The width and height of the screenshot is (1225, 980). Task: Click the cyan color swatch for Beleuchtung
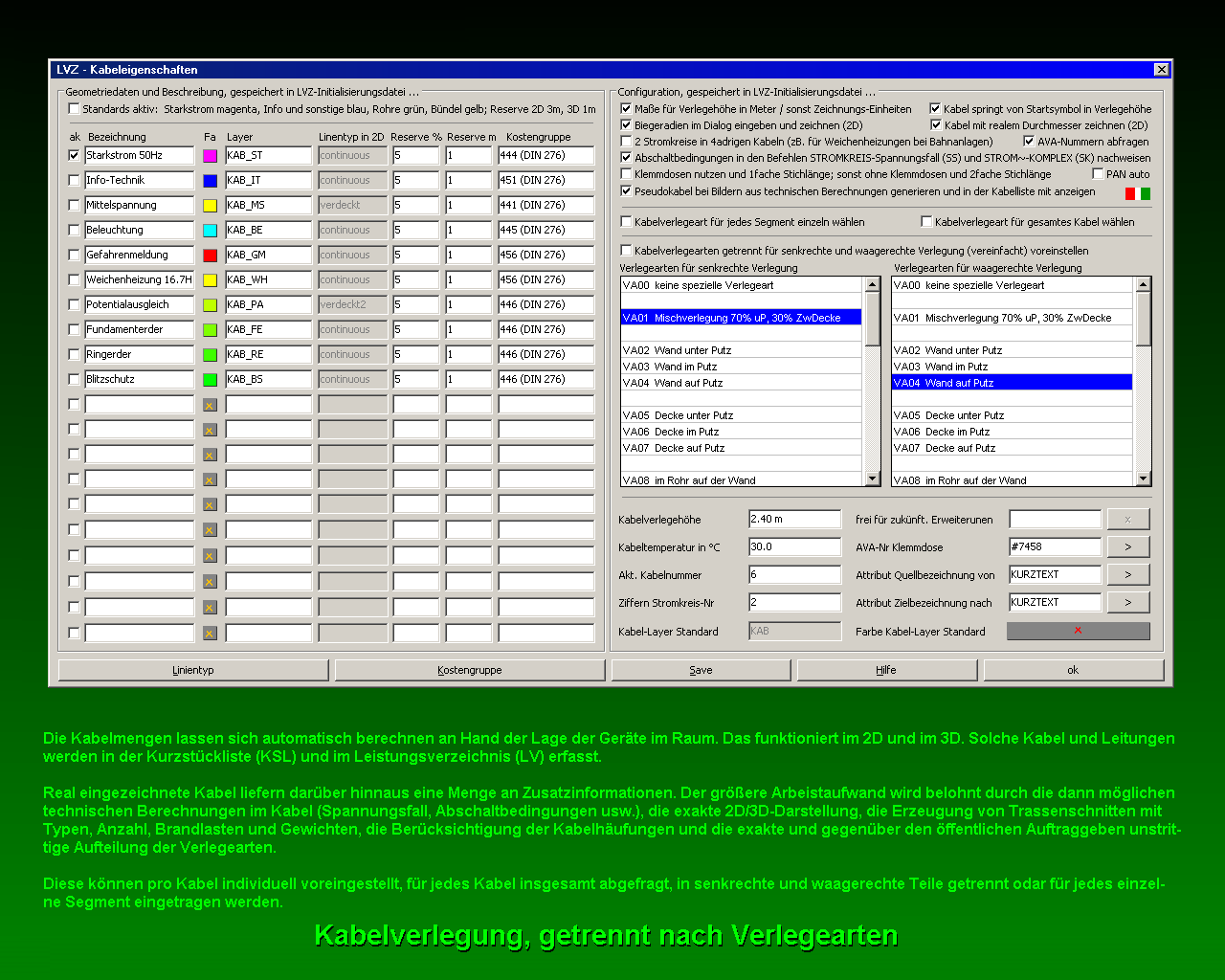210,231
